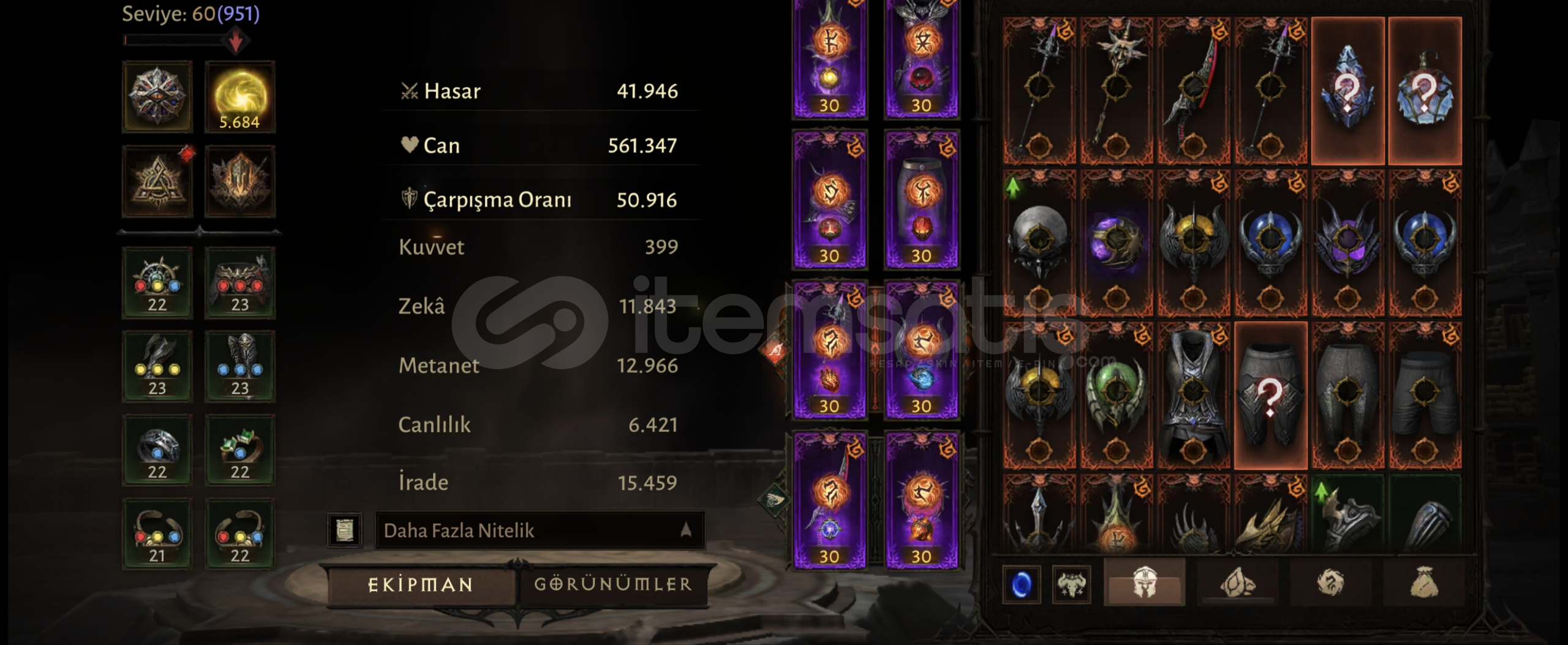Select the unidentified pants with question mark
Image resolution: width=1568 pixels, height=645 pixels.
1270,395
